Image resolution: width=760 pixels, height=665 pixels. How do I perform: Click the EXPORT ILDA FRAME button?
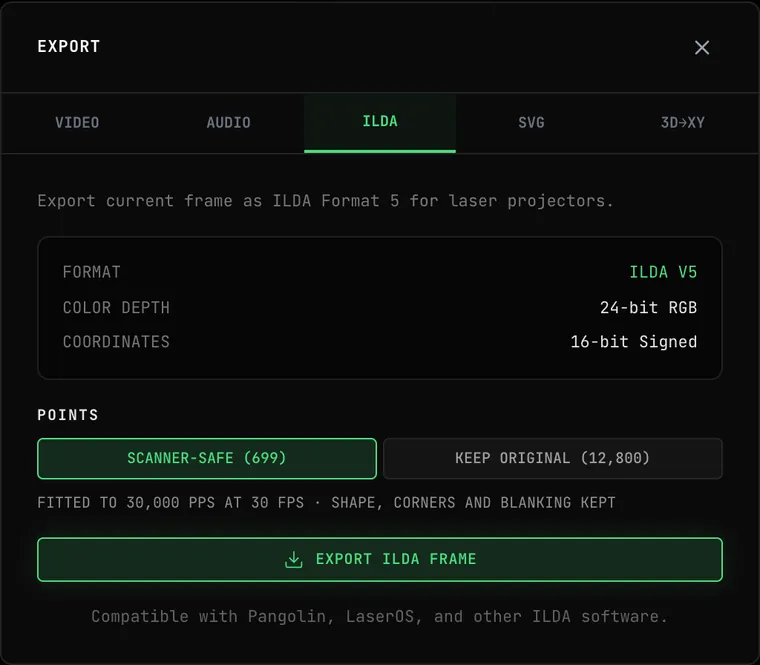[380, 559]
